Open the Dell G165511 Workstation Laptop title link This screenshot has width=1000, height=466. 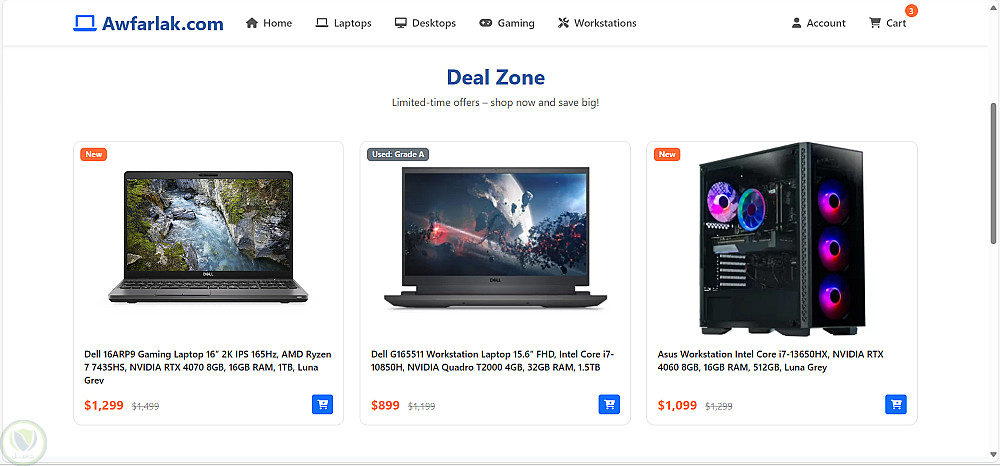click(x=492, y=361)
